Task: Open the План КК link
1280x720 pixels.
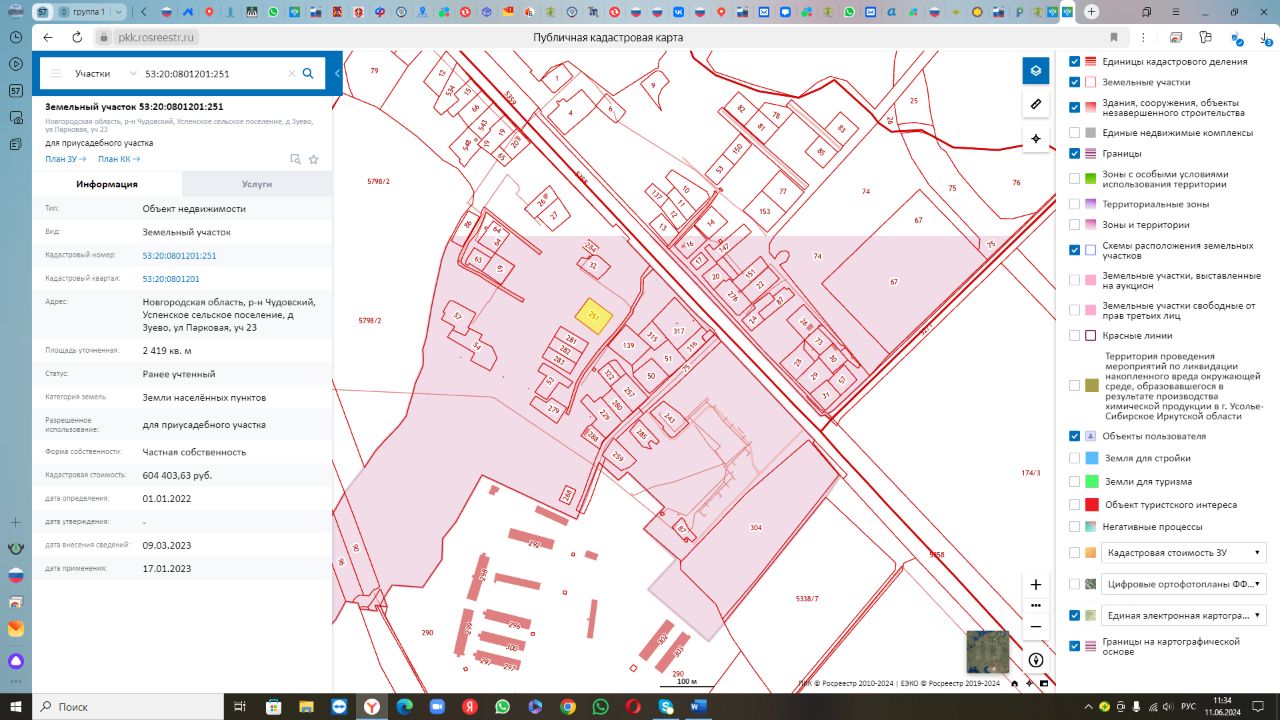Action: (119, 159)
